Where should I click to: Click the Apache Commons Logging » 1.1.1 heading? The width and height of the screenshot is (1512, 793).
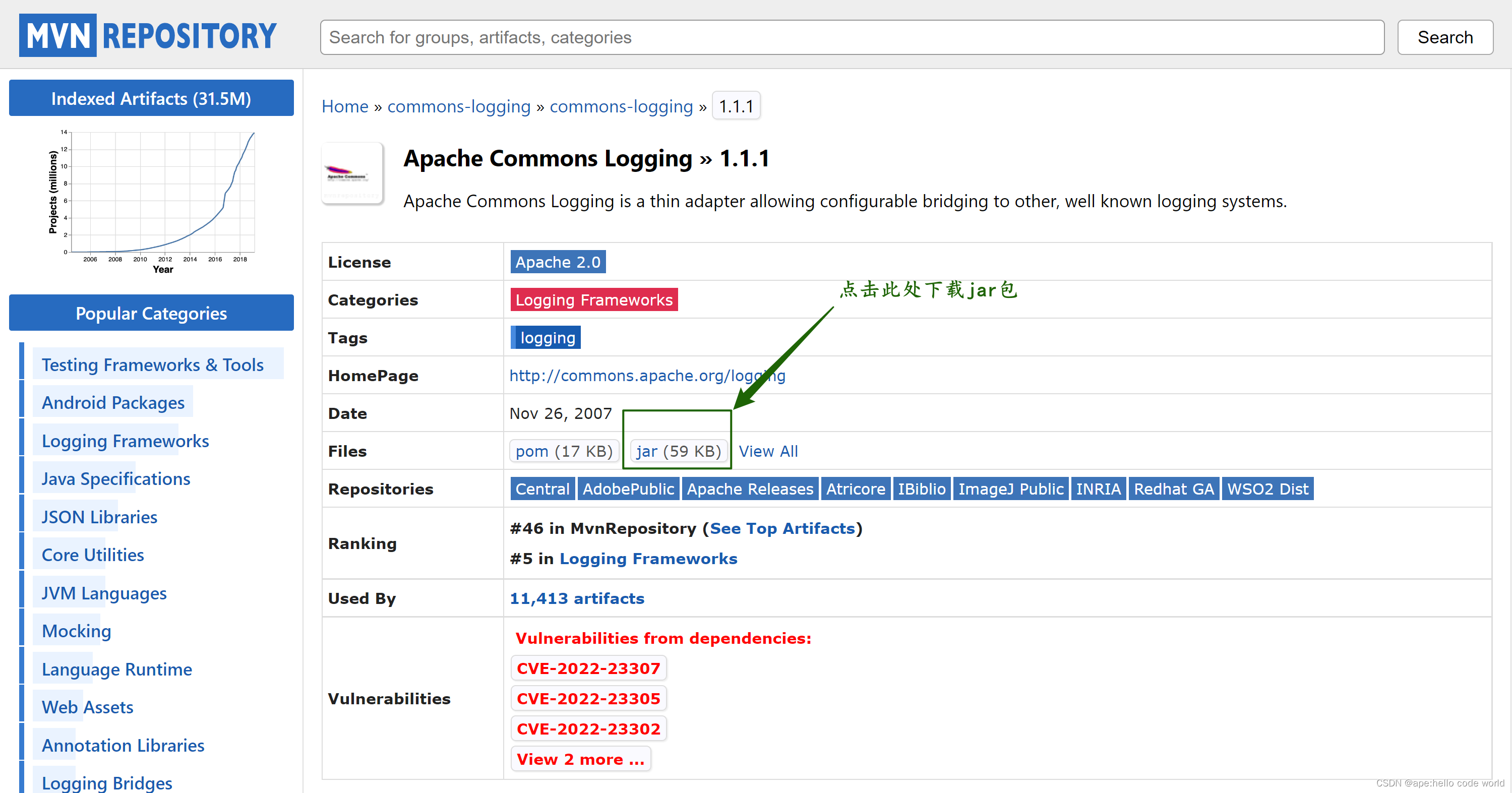pos(586,158)
